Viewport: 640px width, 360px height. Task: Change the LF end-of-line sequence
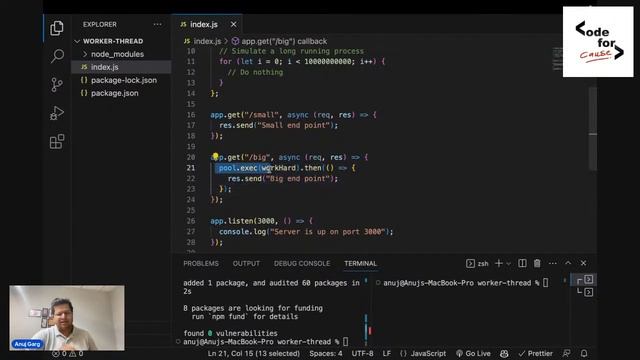(x=387, y=353)
